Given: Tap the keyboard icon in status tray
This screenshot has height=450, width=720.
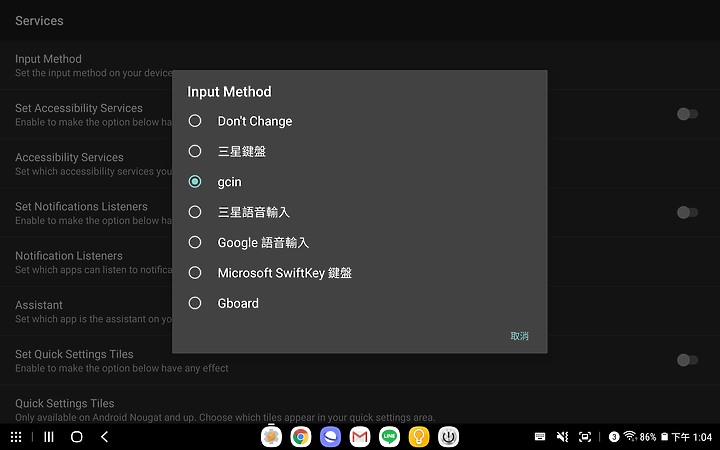Looking at the screenshot, I should click(540, 437).
